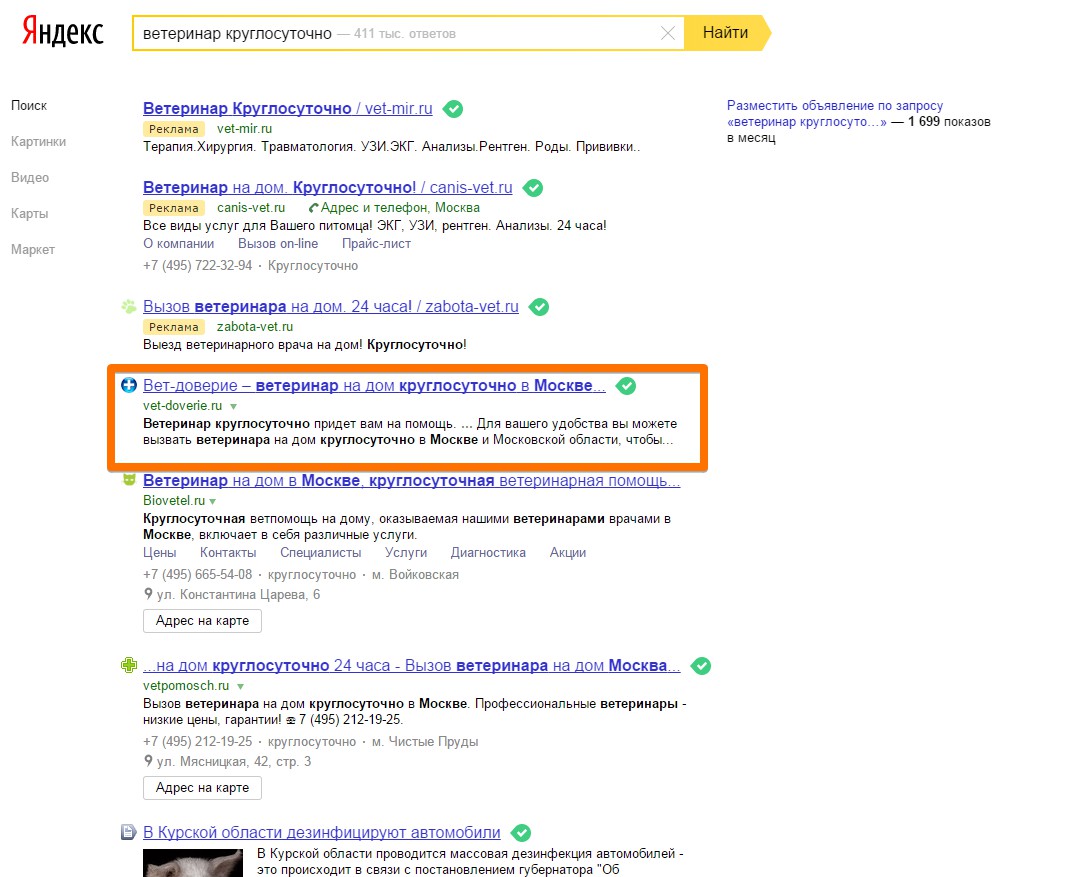Viewport: 1092px width, 877px height.
Task: Open the Поиск section in the sidebar
Action: (29, 105)
